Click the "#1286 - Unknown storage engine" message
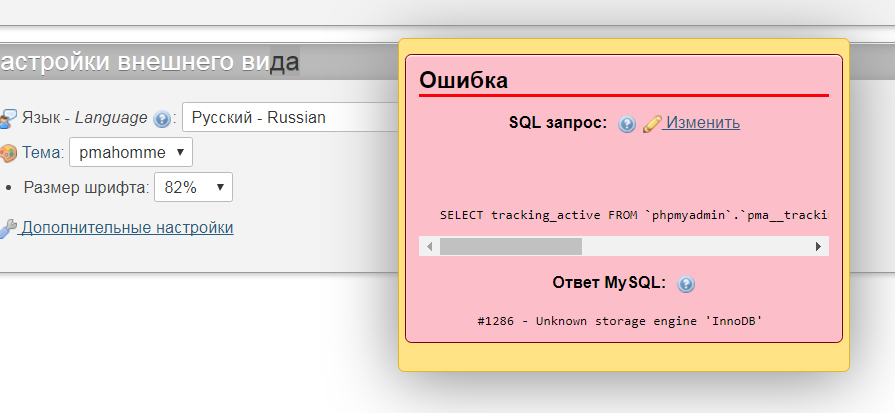The width and height of the screenshot is (895, 413). point(620,321)
